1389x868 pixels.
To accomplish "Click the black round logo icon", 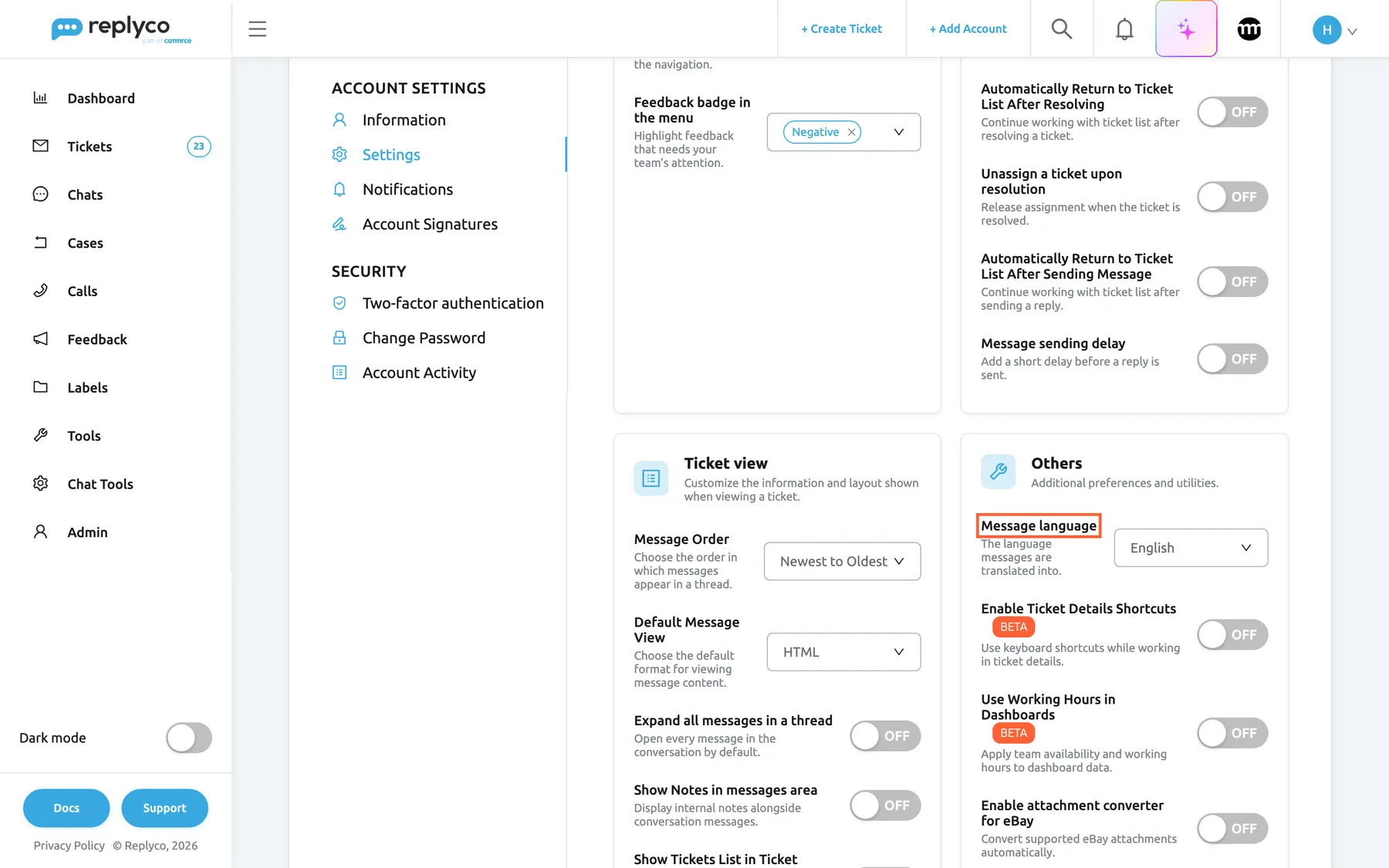I will click(1249, 29).
